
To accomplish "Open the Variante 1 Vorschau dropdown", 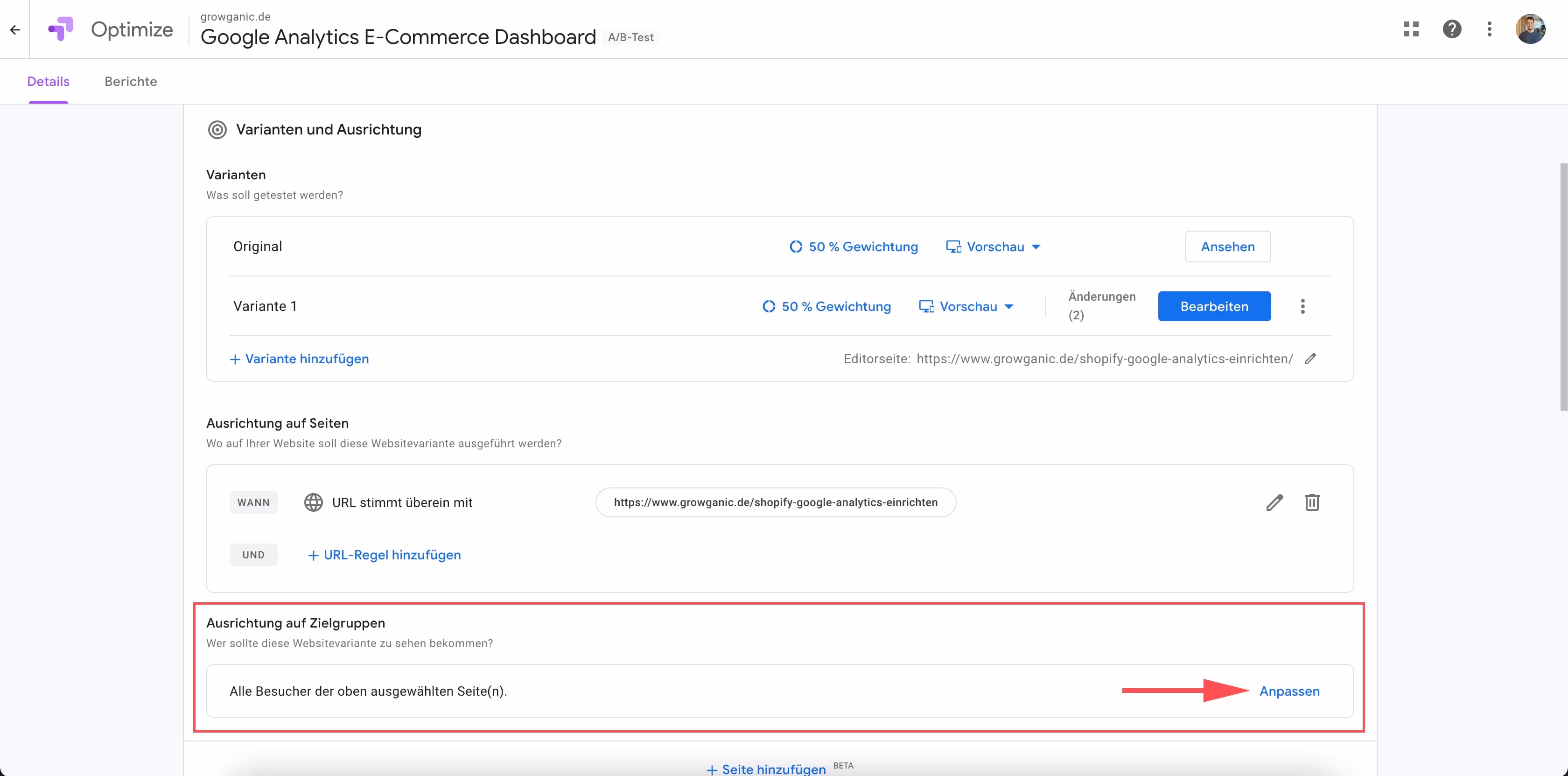I will coord(966,306).
